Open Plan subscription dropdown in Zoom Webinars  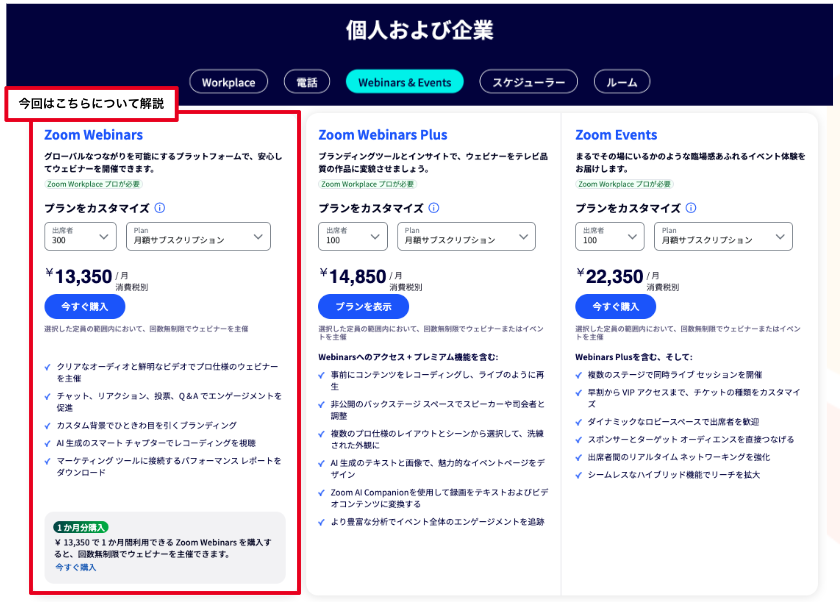pos(198,236)
